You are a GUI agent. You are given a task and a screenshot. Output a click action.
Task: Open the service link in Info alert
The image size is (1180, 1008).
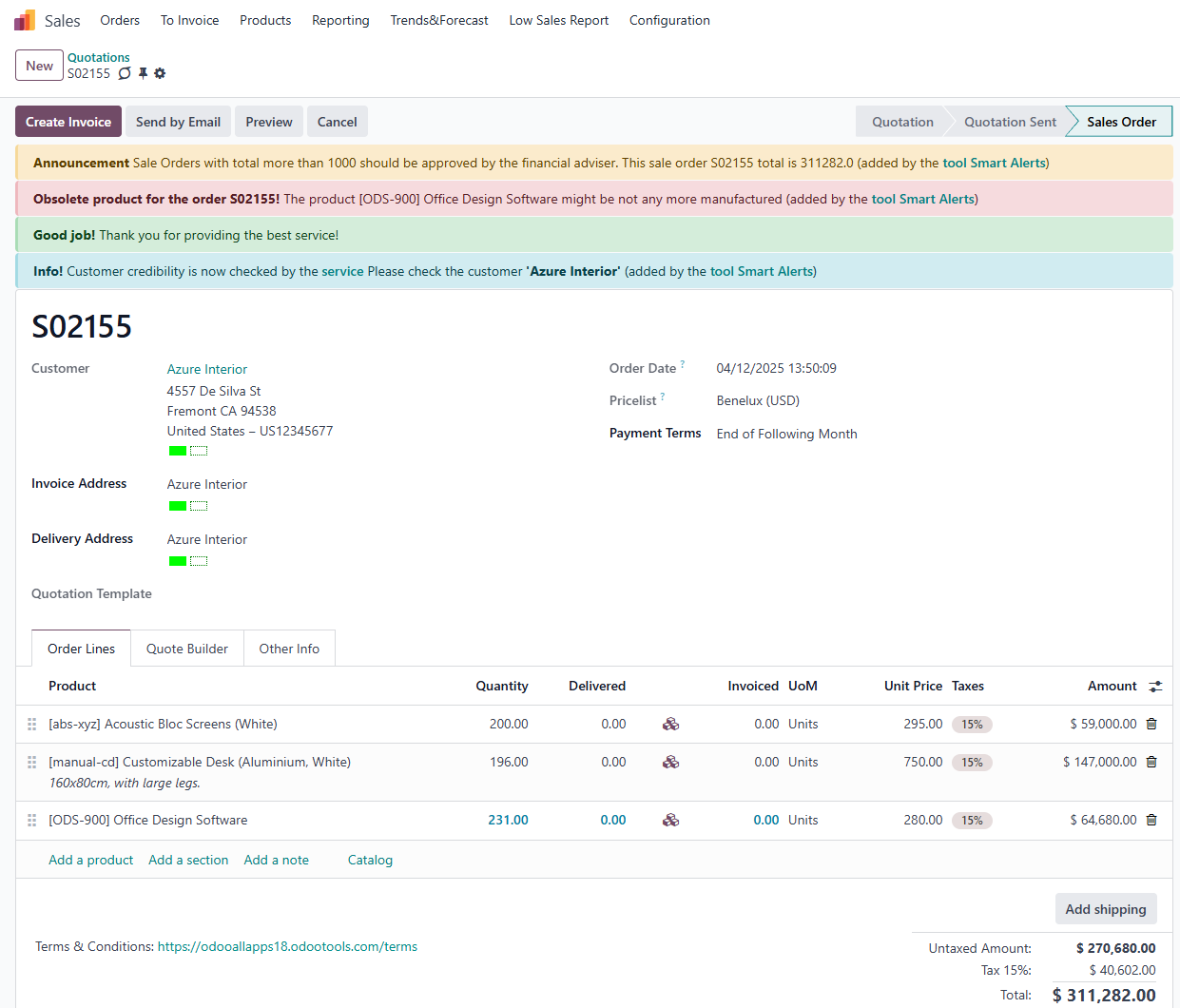point(342,271)
